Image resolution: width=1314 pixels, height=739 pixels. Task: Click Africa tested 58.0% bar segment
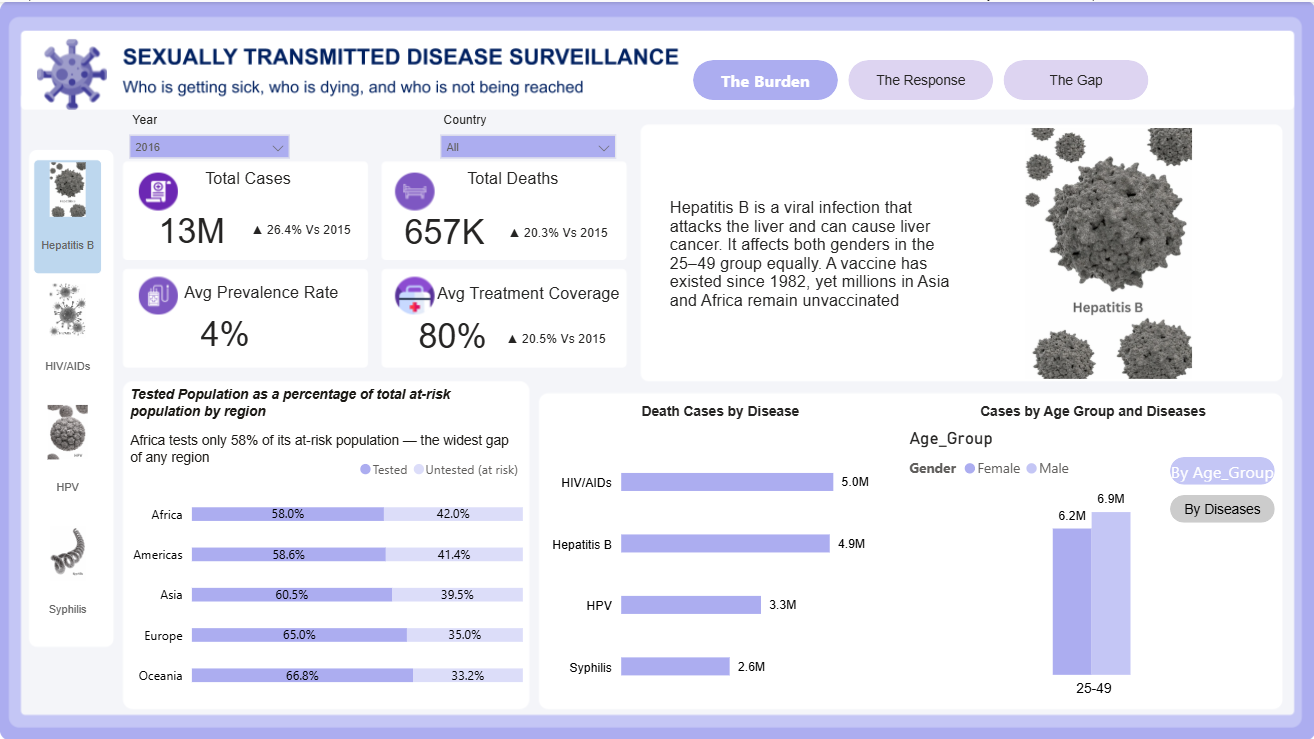pos(288,514)
